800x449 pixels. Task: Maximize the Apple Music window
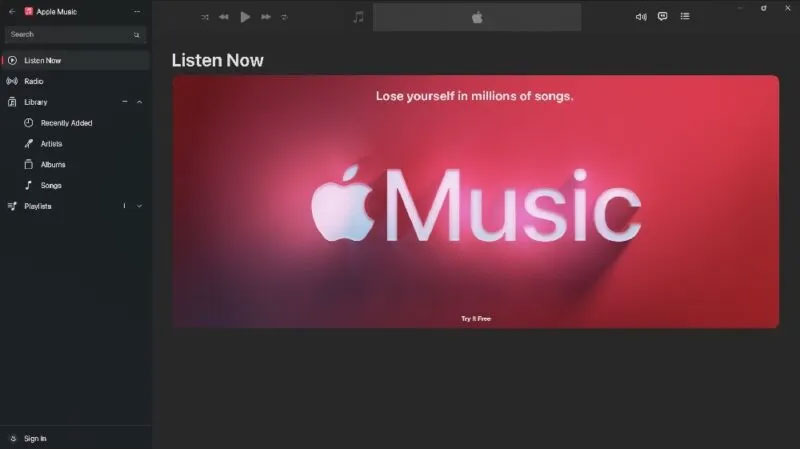pyautogui.click(x=763, y=8)
